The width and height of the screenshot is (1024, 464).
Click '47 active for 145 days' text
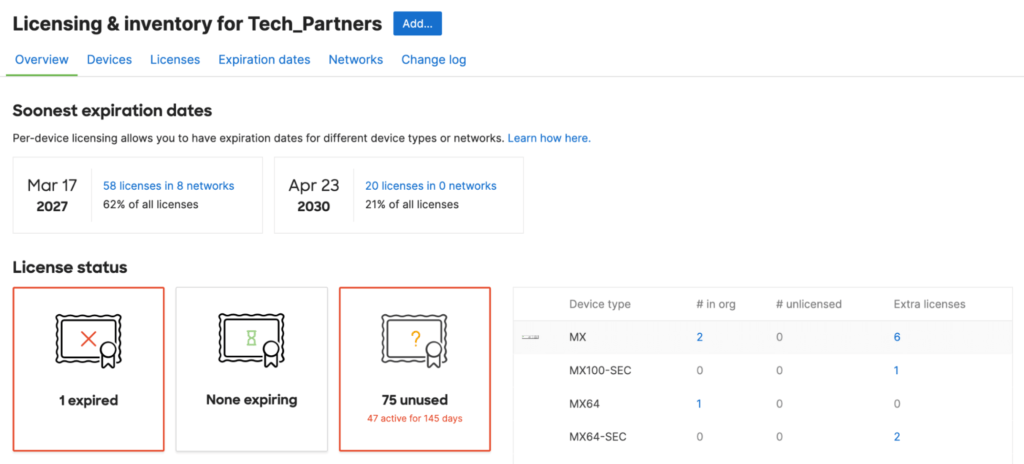pyautogui.click(x=415, y=418)
